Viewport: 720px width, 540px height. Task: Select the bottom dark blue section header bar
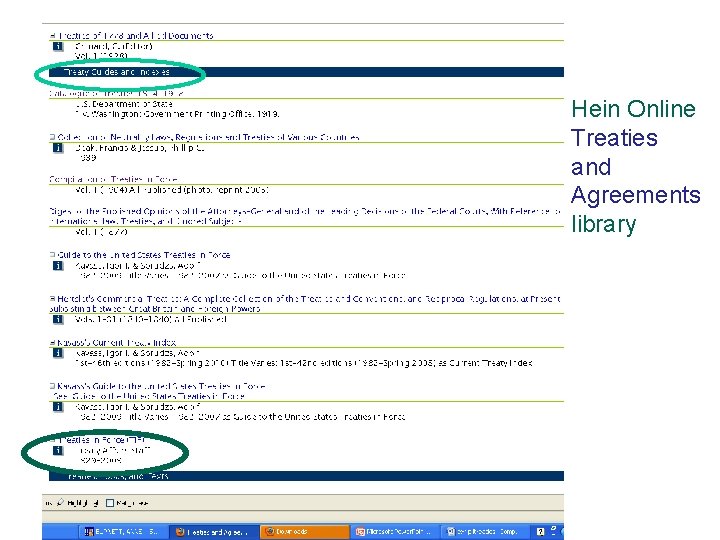(x=306, y=476)
